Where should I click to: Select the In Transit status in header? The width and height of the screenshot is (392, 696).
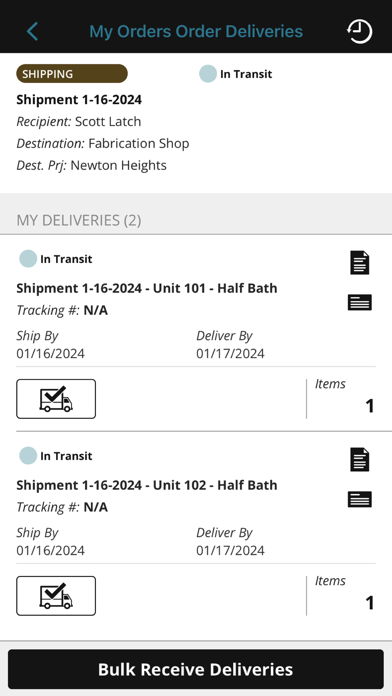coord(235,74)
